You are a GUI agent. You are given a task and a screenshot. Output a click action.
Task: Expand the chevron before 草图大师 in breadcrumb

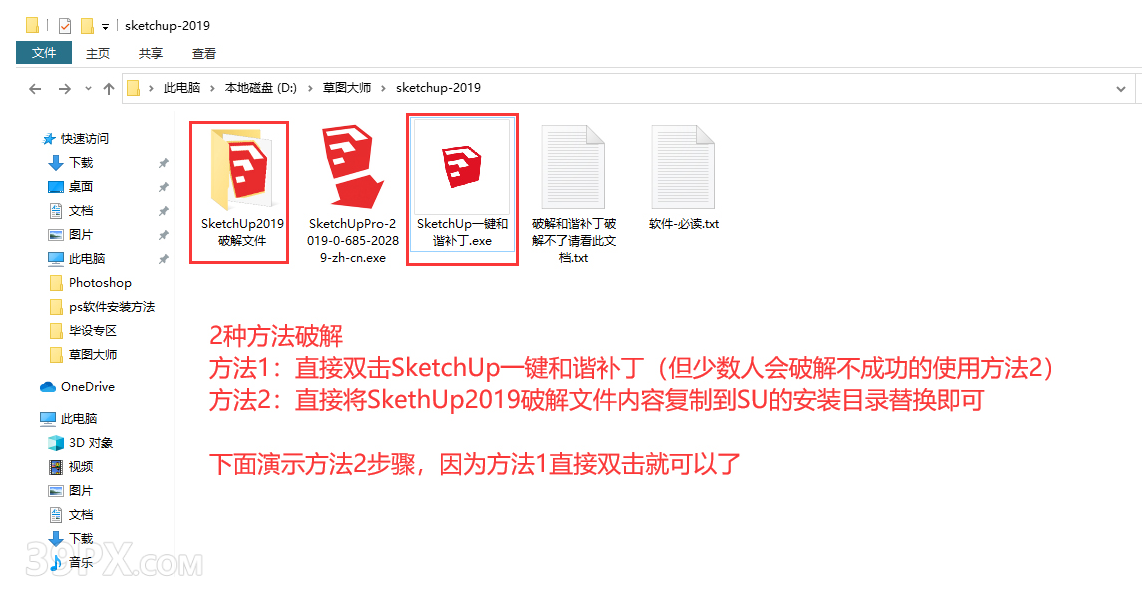click(x=310, y=88)
